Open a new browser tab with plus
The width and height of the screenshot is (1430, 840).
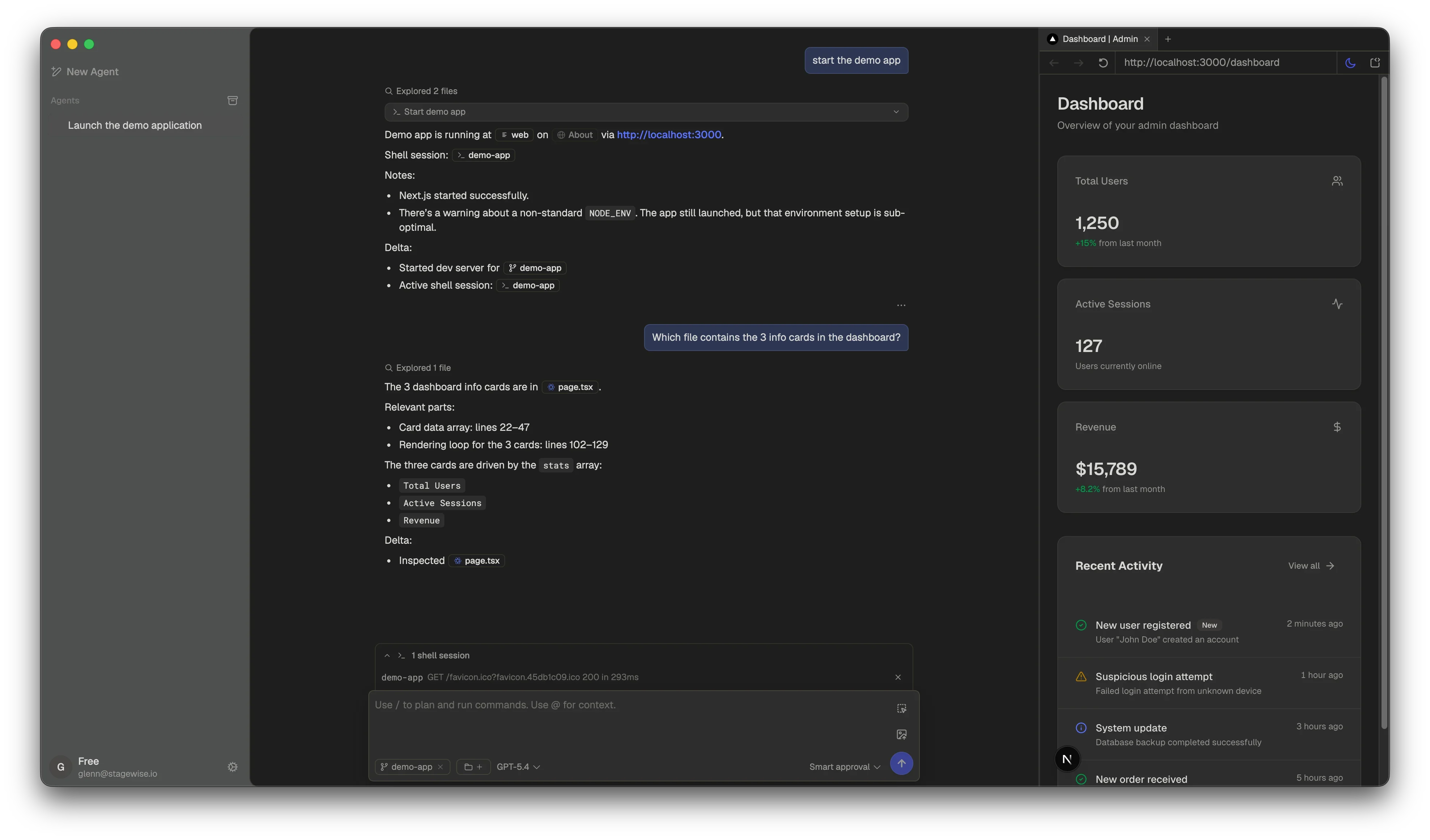[1168, 39]
